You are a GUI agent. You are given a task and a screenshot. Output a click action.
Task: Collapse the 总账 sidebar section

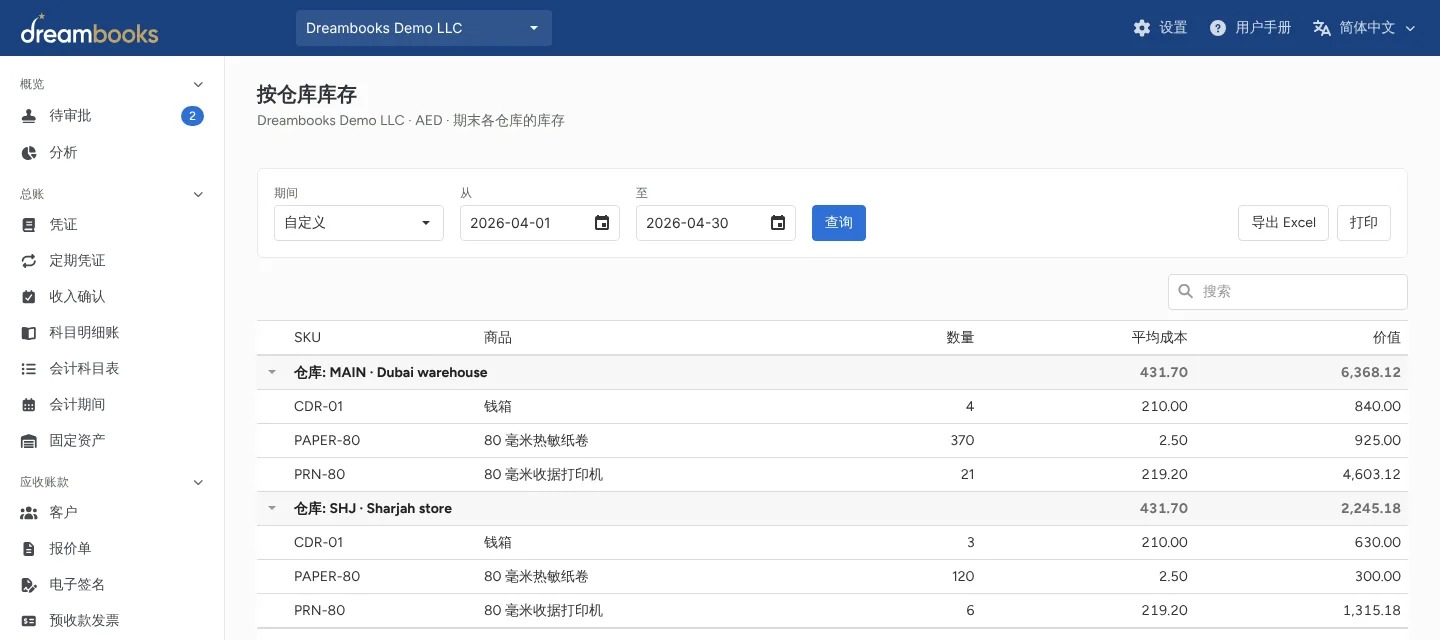coord(198,194)
